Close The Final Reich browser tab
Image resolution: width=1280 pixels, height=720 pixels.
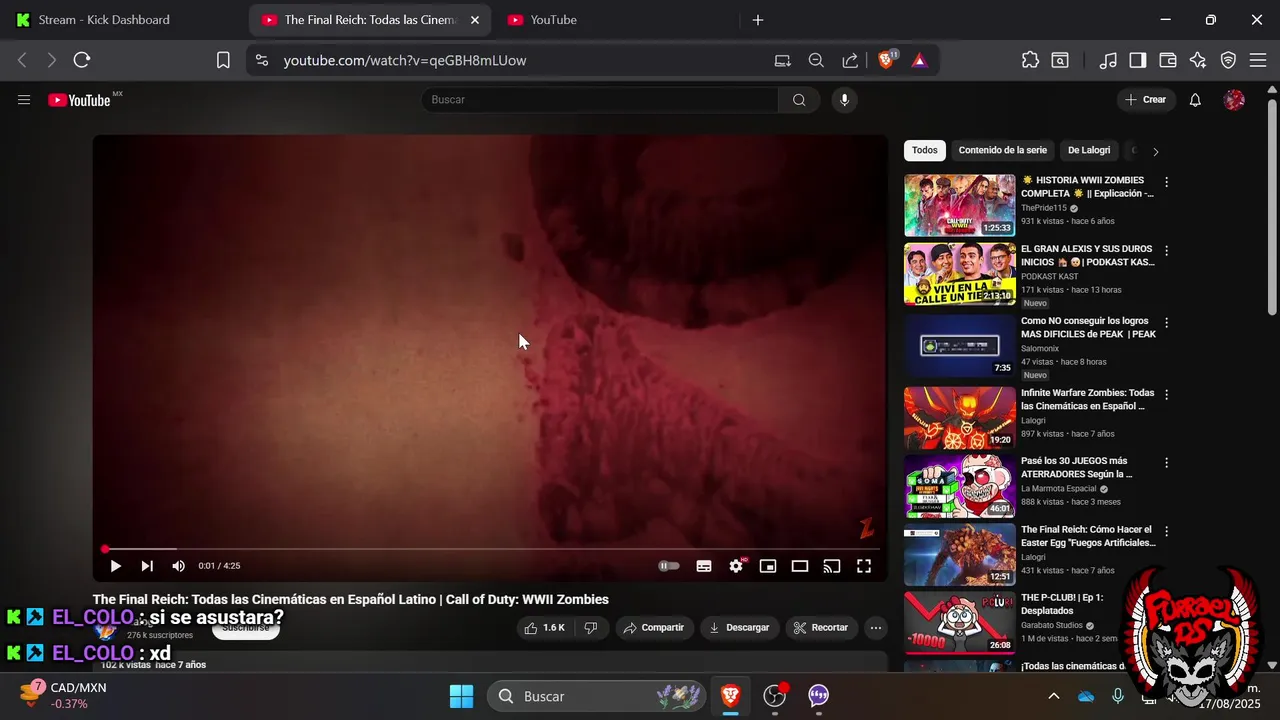475,20
